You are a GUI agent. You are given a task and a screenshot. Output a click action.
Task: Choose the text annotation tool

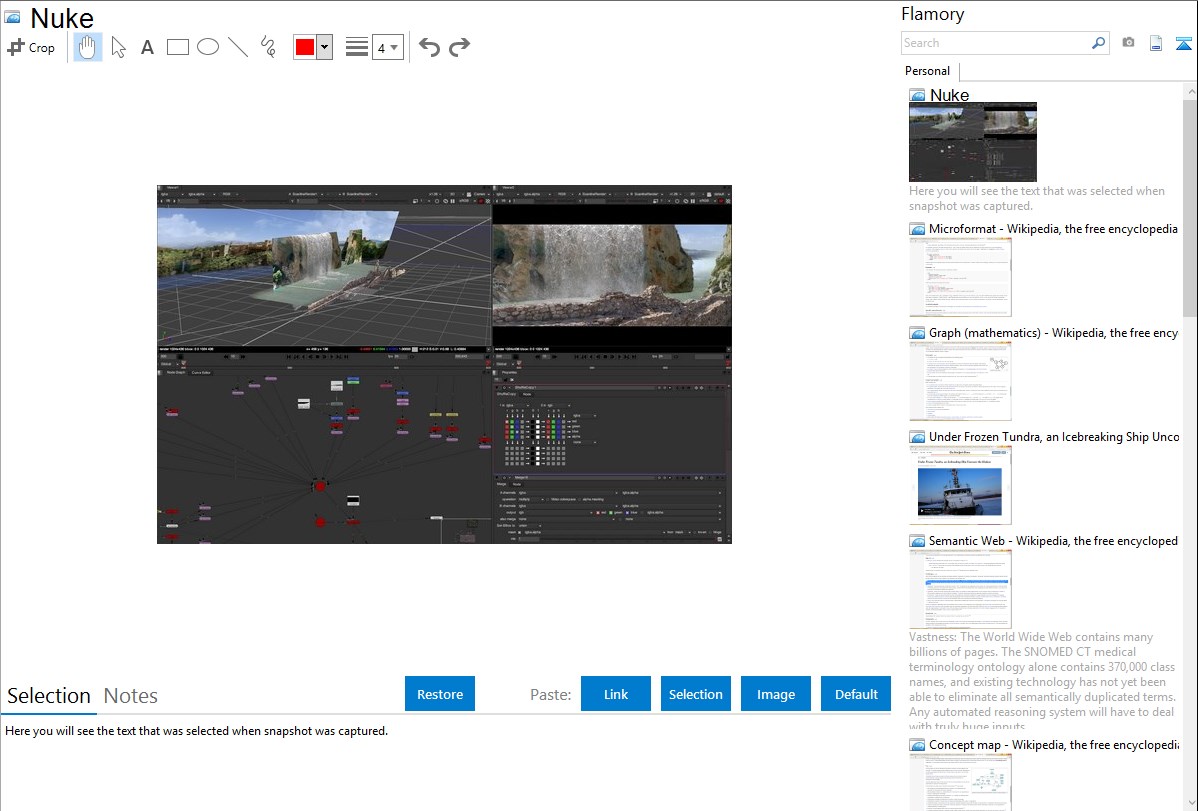[147, 47]
